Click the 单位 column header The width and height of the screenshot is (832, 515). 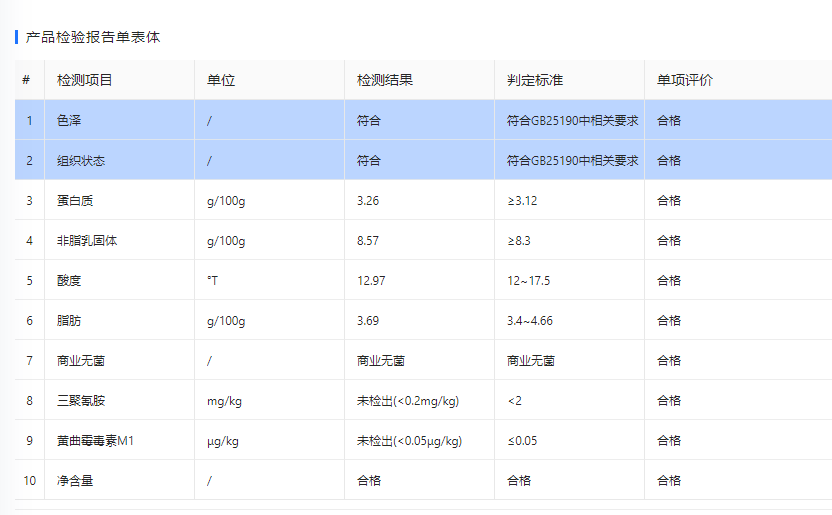220,80
